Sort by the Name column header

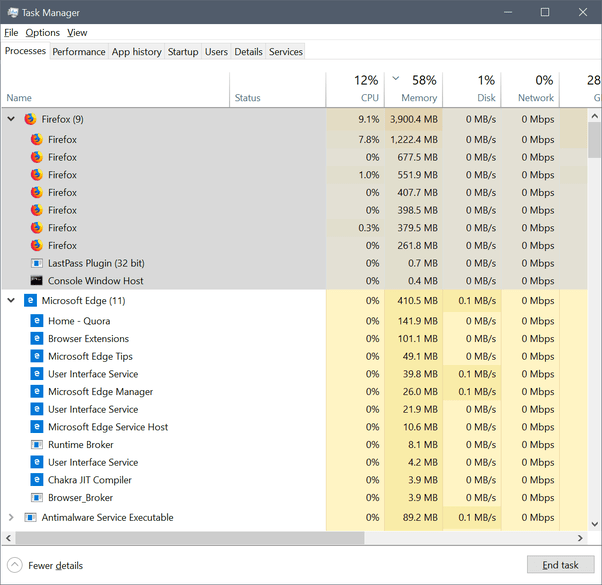(116, 90)
